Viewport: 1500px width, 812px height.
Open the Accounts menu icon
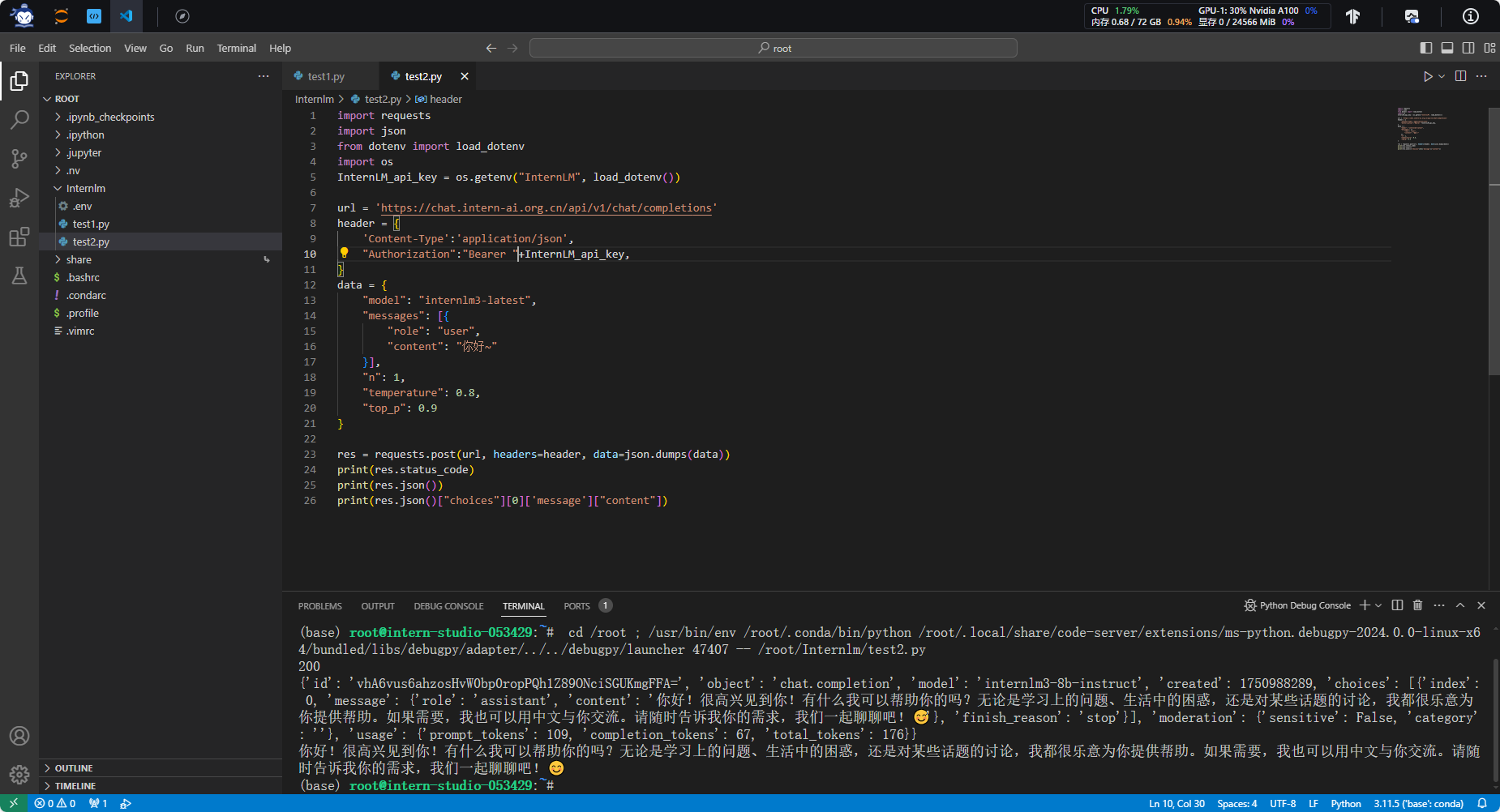point(19,736)
